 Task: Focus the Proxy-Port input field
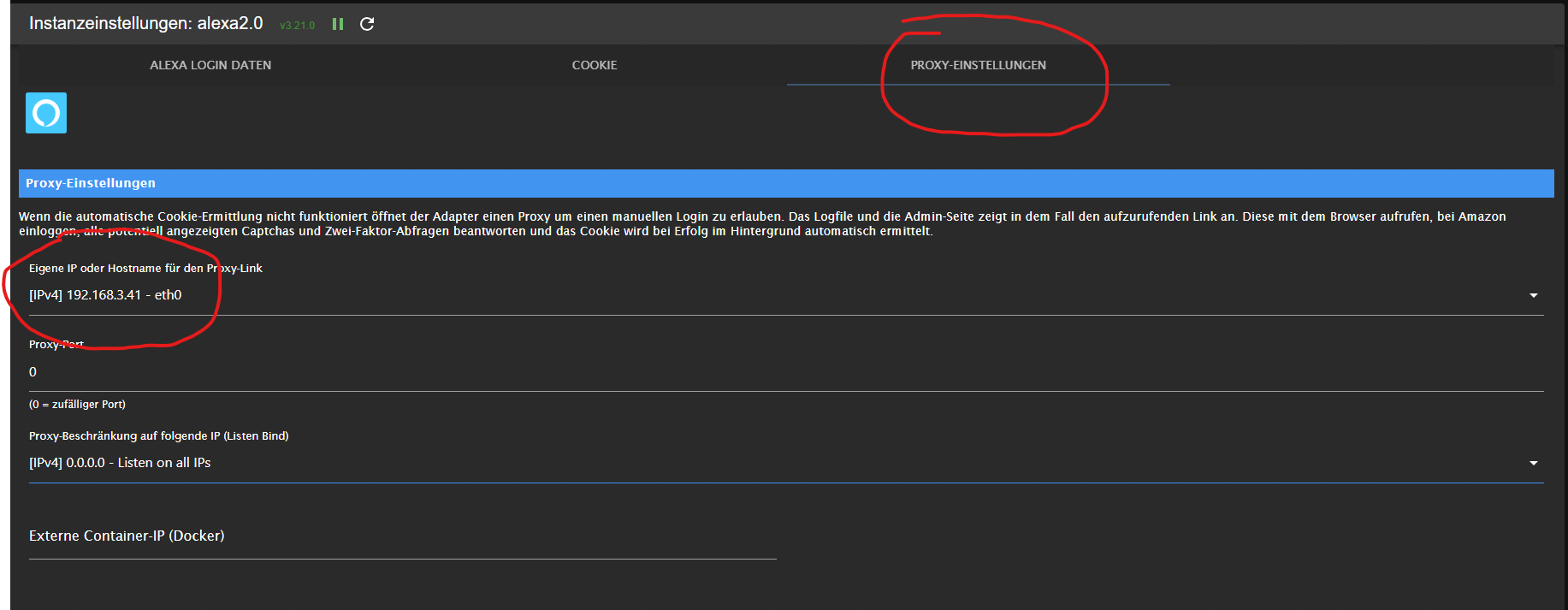coord(786,372)
